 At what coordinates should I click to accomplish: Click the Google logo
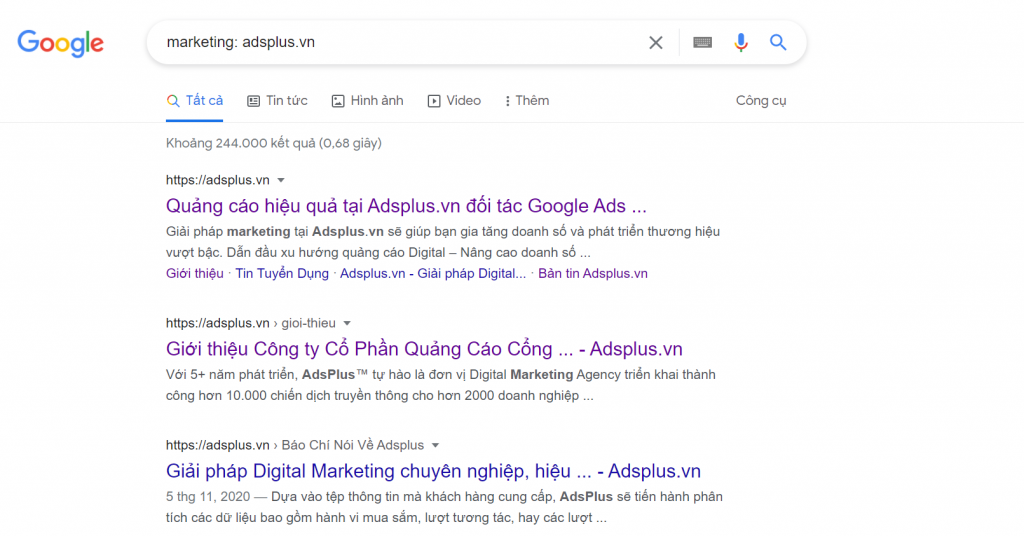(x=61, y=43)
